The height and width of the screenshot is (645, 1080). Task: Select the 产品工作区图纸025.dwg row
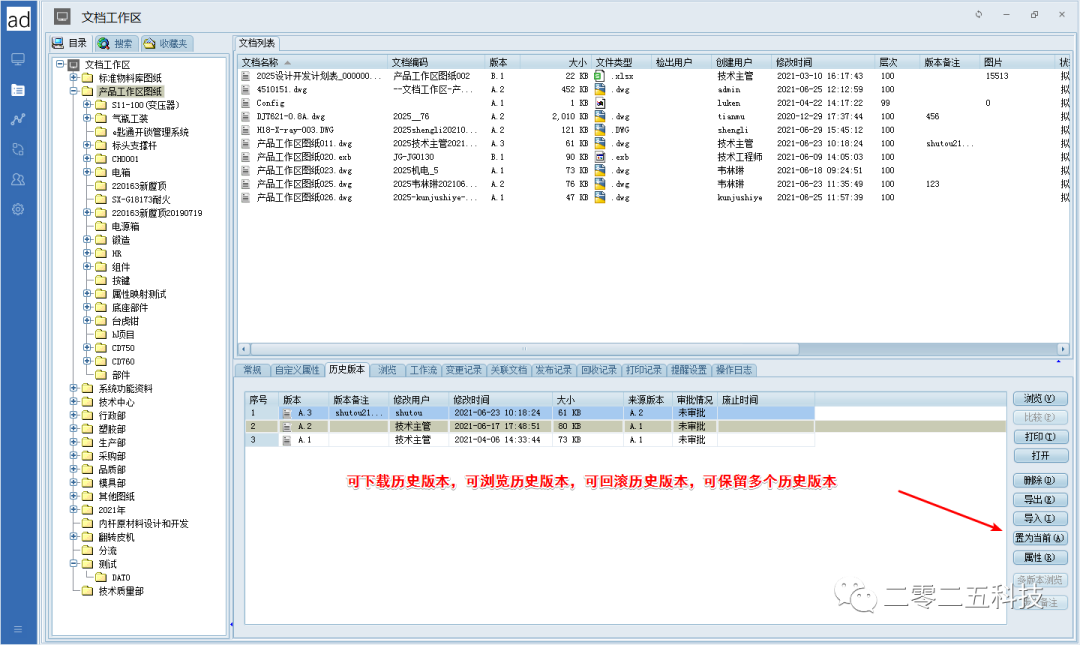tap(653, 184)
